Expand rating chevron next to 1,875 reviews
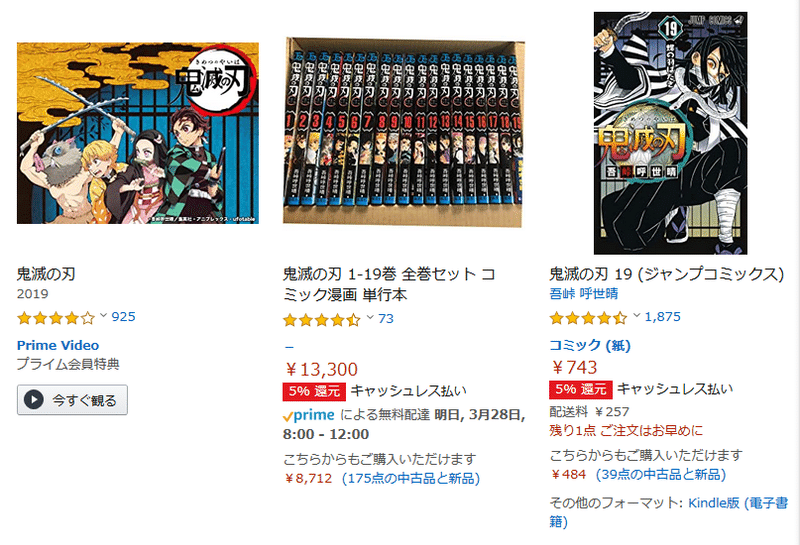The width and height of the screenshot is (800, 545). click(x=636, y=315)
